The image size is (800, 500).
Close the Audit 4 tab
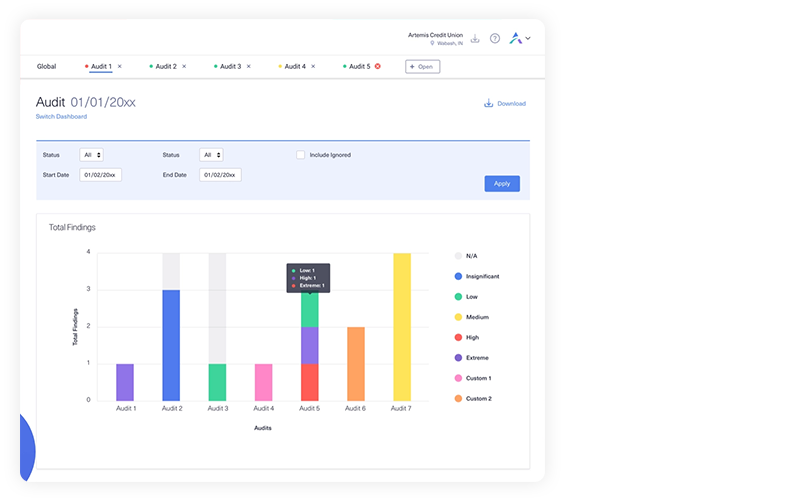(x=313, y=66)
